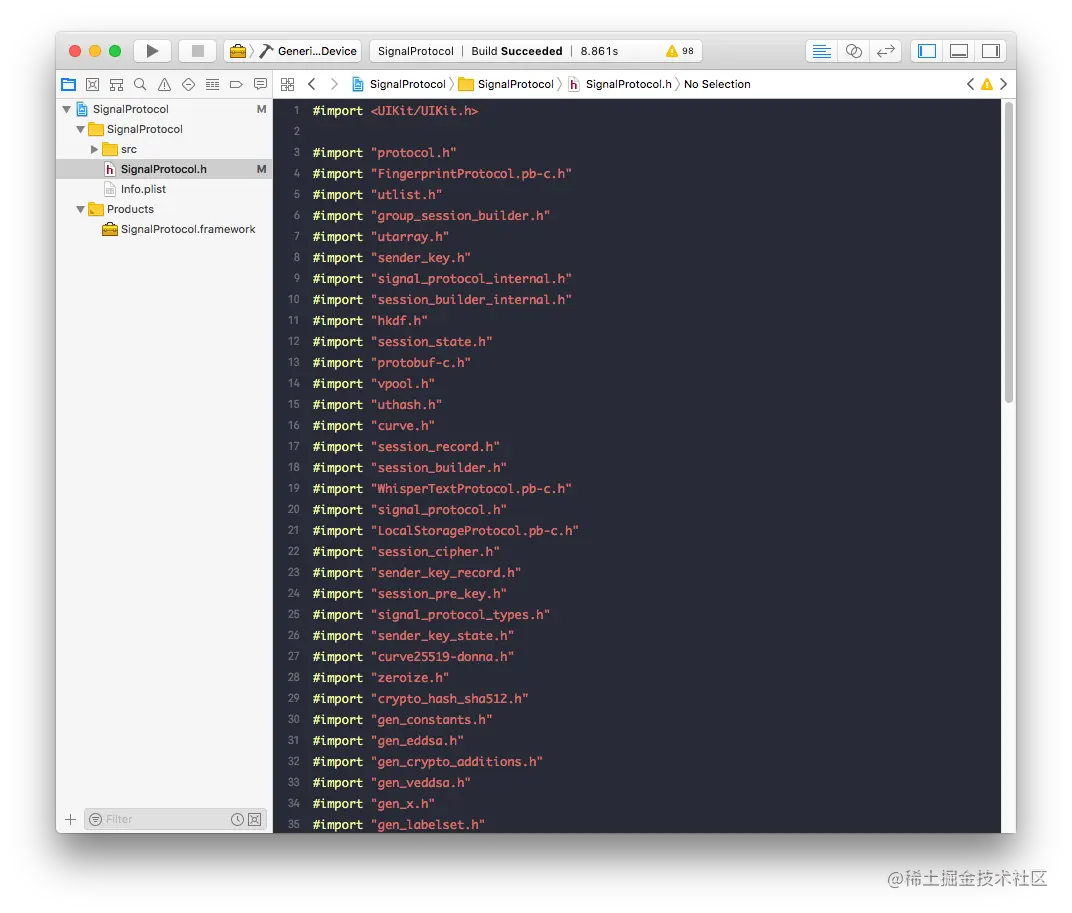Click the "uthash.h" import line
This screenshot has height=913, width=1072.
coord(377,405)
